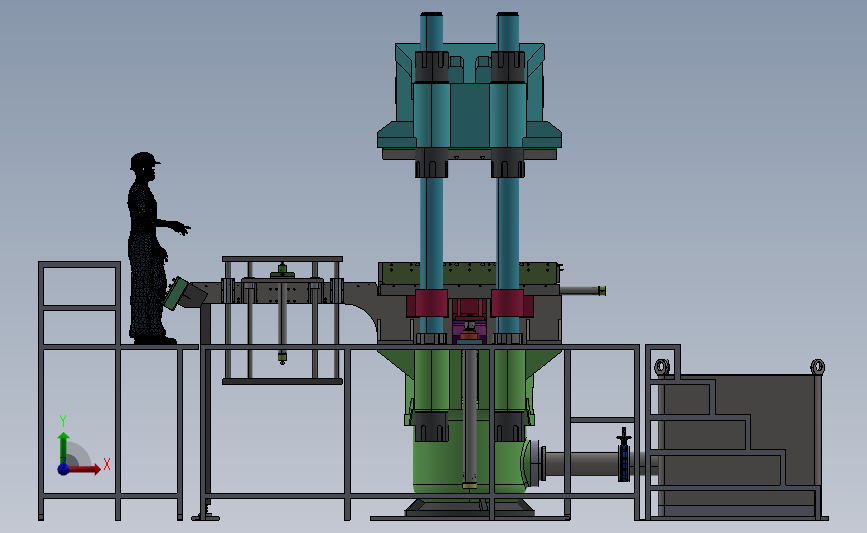
Task: Select the right teal press column above crosshead
Action: 508,33
